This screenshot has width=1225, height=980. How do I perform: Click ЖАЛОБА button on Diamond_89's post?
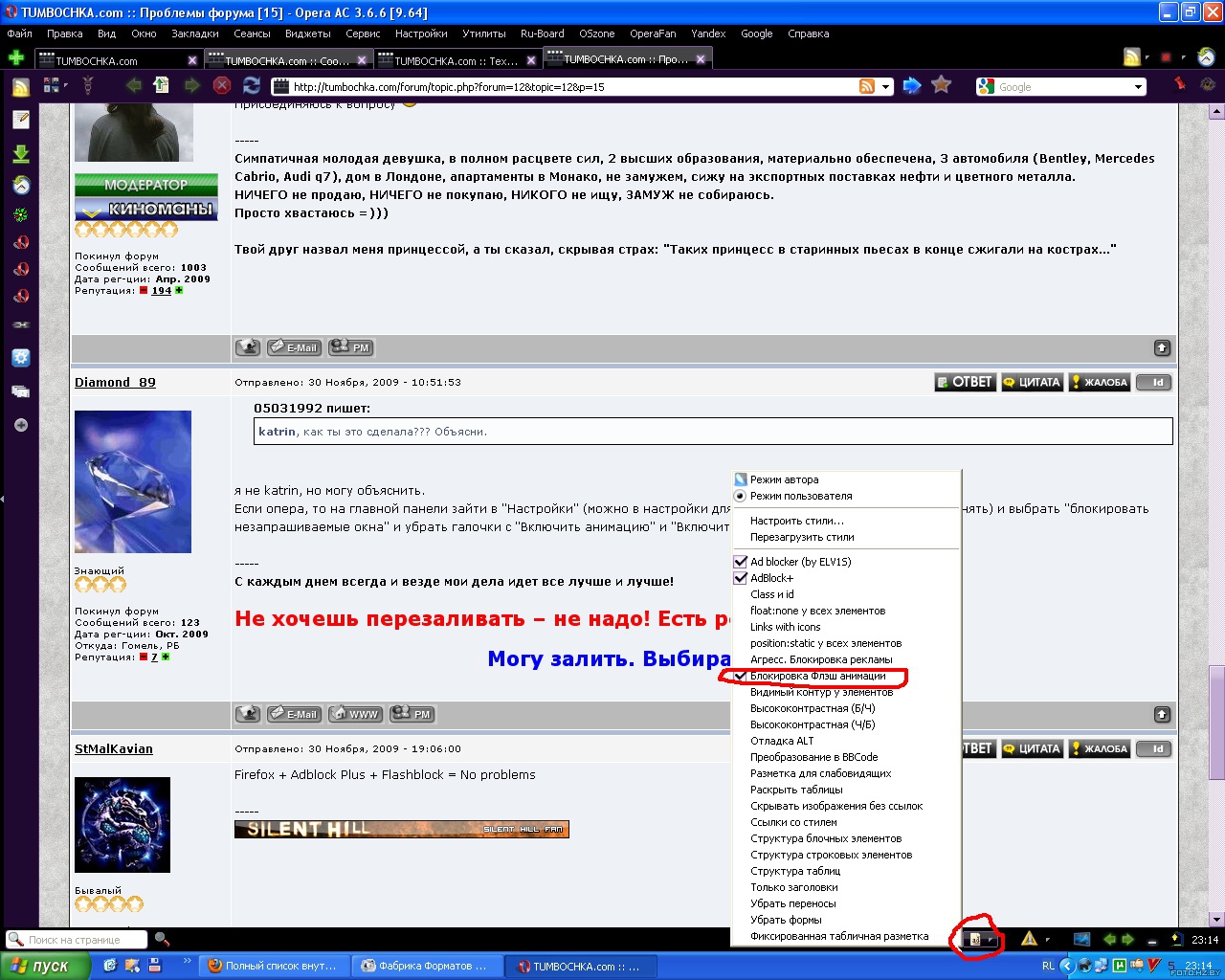click(x=1099, y=382)
